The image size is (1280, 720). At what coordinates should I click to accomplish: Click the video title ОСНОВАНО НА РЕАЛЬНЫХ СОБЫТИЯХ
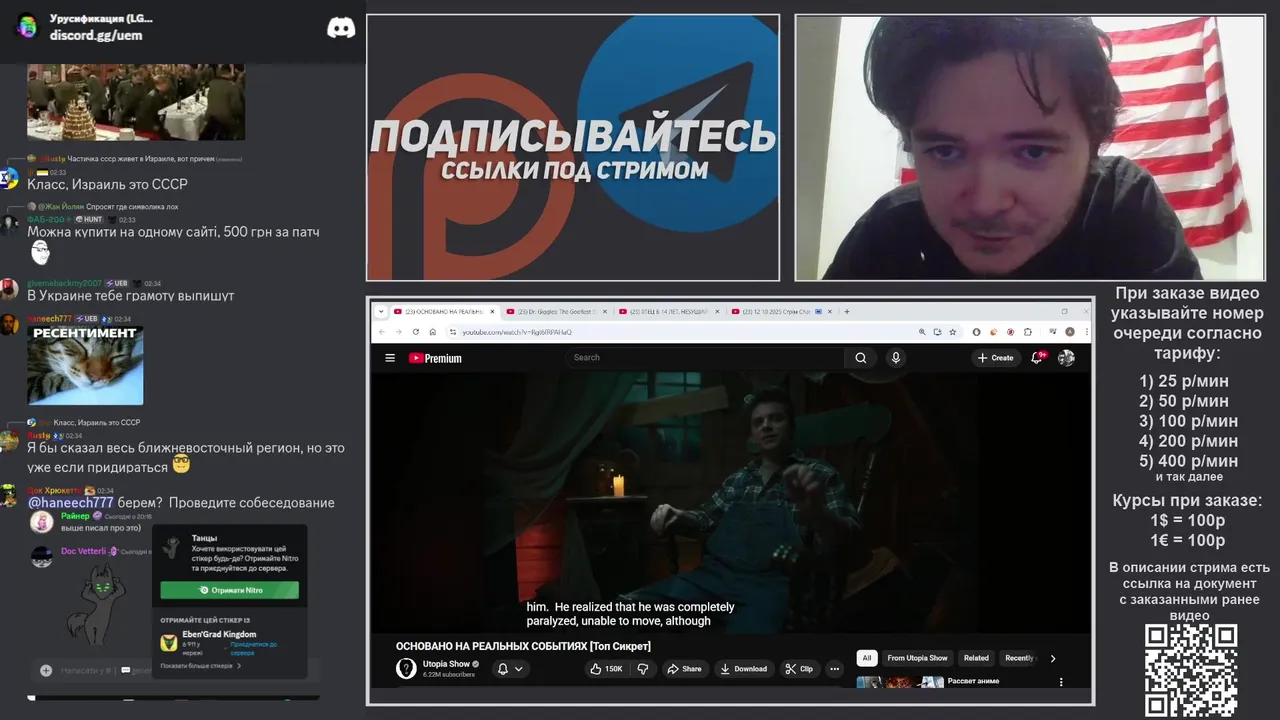coord(523,646)
